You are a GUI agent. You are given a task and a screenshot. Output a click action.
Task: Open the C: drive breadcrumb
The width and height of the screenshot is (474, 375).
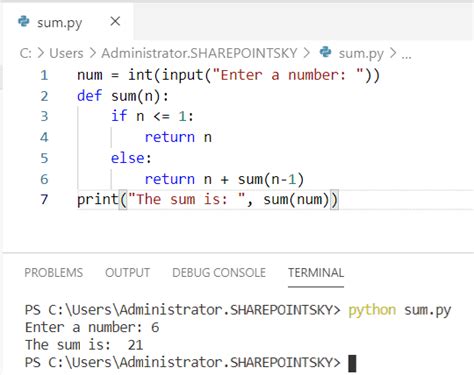point(26,53)
